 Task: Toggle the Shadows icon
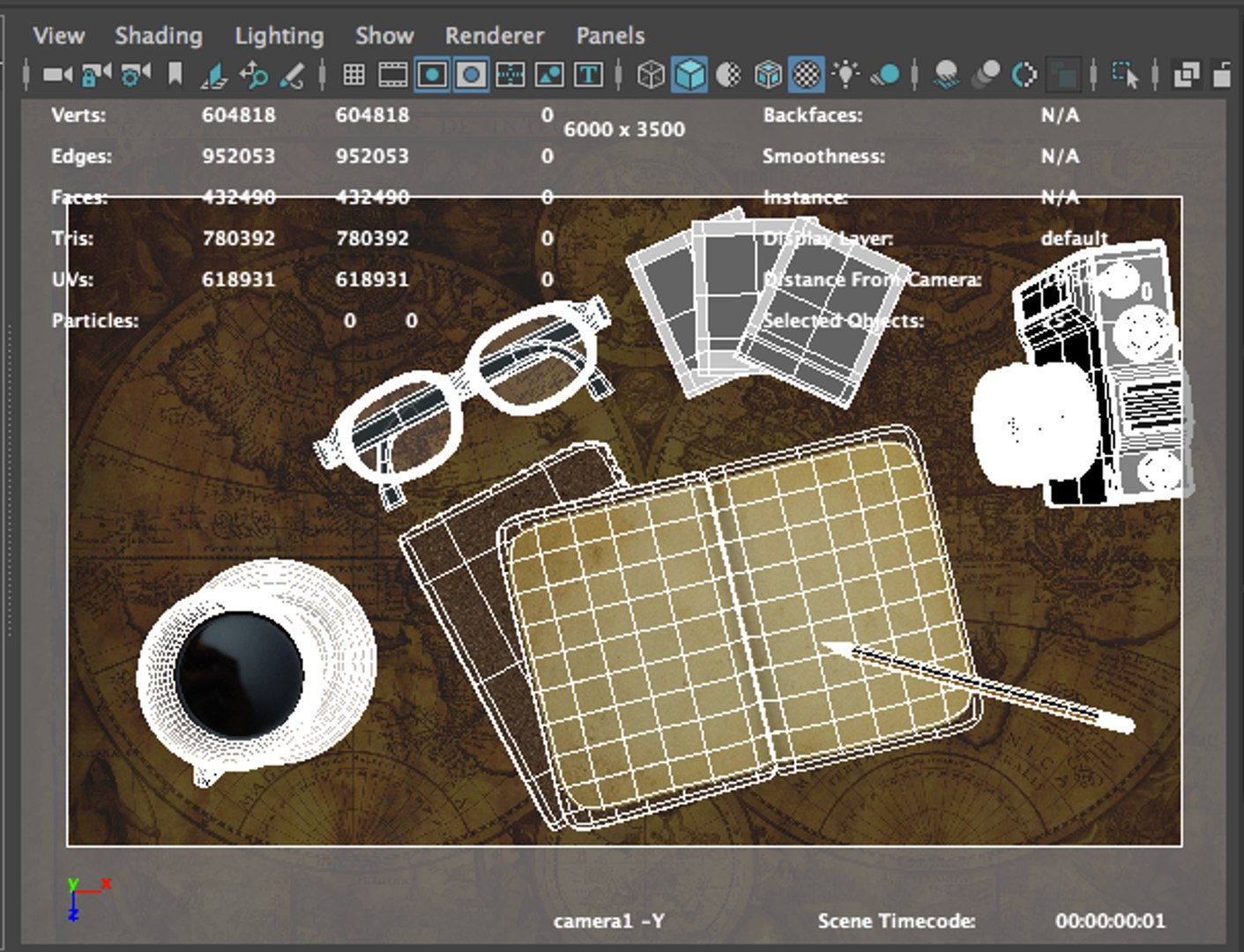885,75
